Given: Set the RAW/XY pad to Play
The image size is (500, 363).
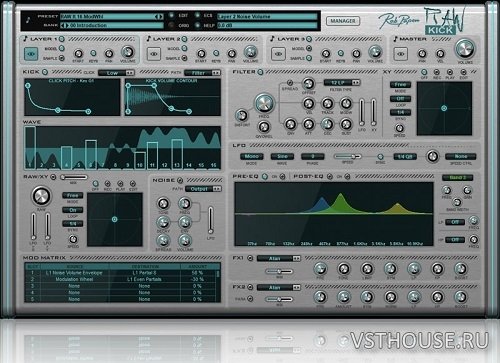Looking at the screenshot, I should click(120, 183).
